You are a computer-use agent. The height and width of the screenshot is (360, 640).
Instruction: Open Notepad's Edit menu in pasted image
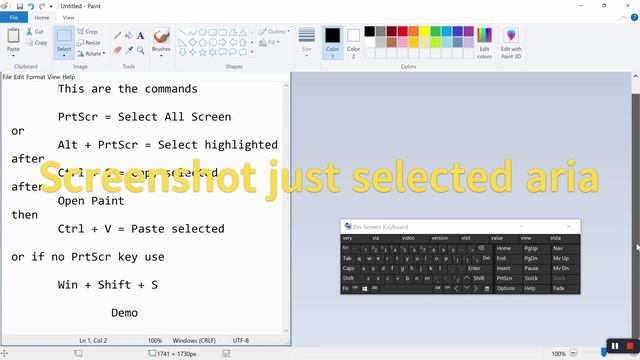(19, 77)
